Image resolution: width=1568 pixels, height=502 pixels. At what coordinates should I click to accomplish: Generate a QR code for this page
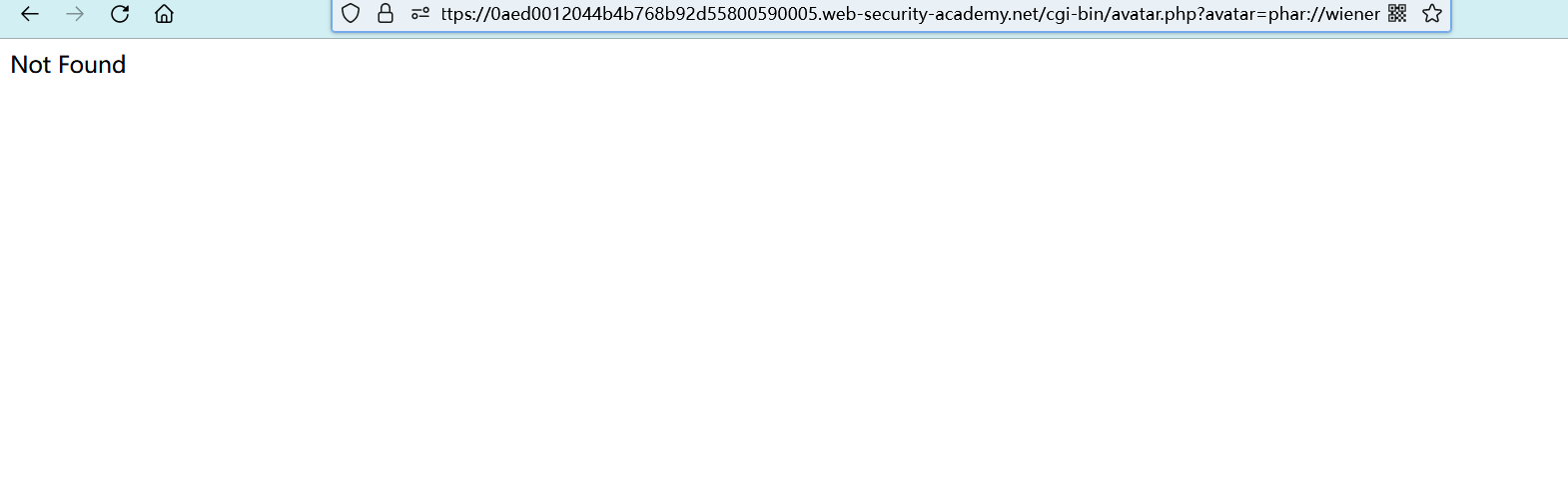1397,14
